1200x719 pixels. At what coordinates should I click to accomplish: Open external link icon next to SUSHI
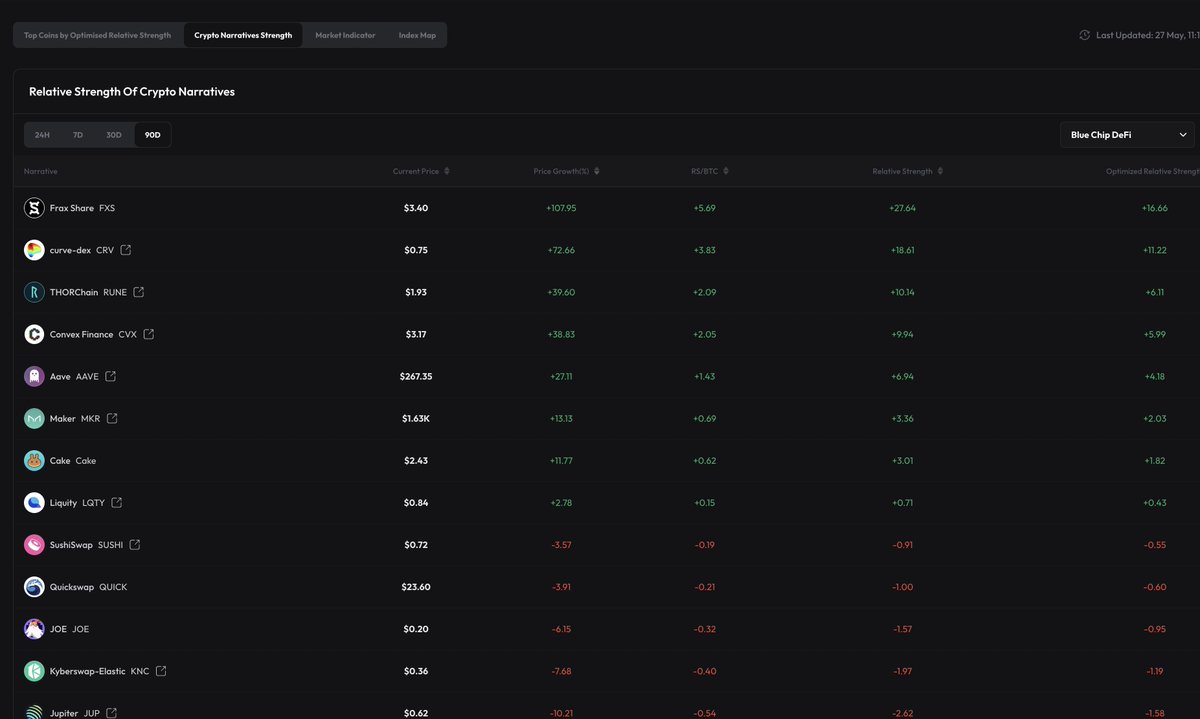click(135, 545)
